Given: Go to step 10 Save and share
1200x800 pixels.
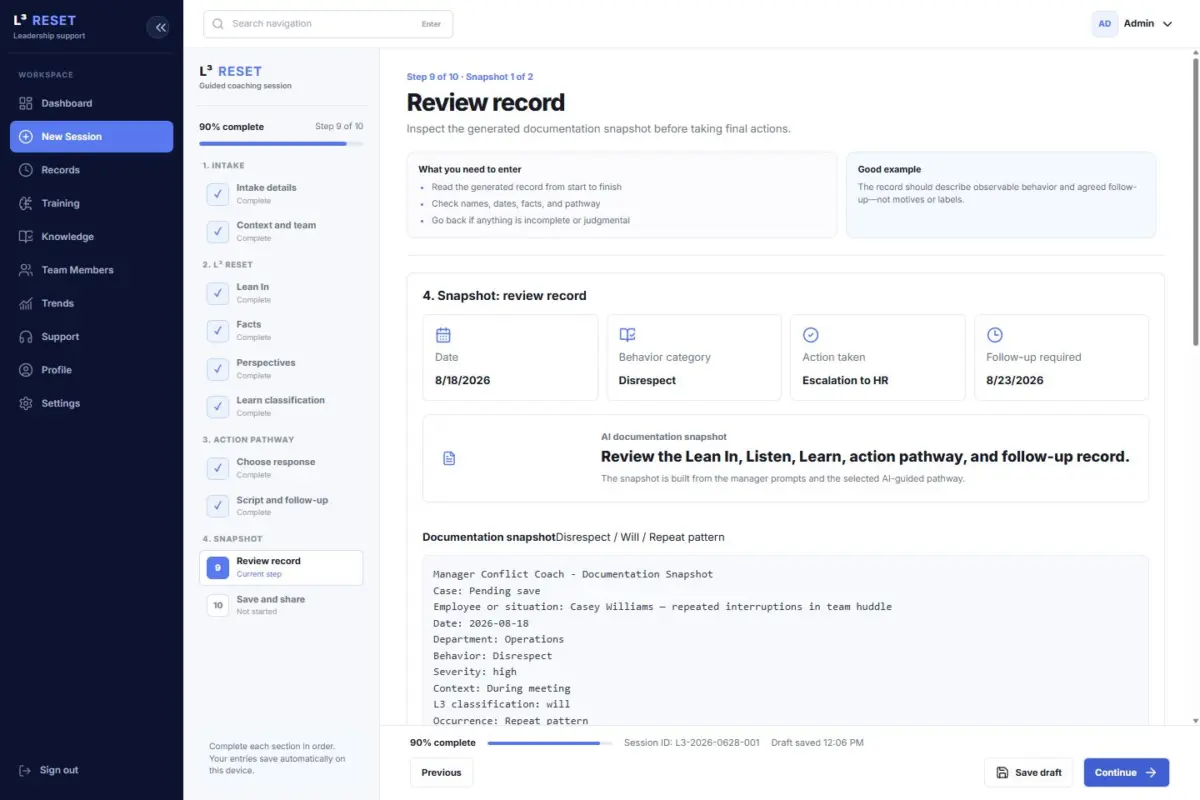Looking at the screenshot, I should coord(281,605).
